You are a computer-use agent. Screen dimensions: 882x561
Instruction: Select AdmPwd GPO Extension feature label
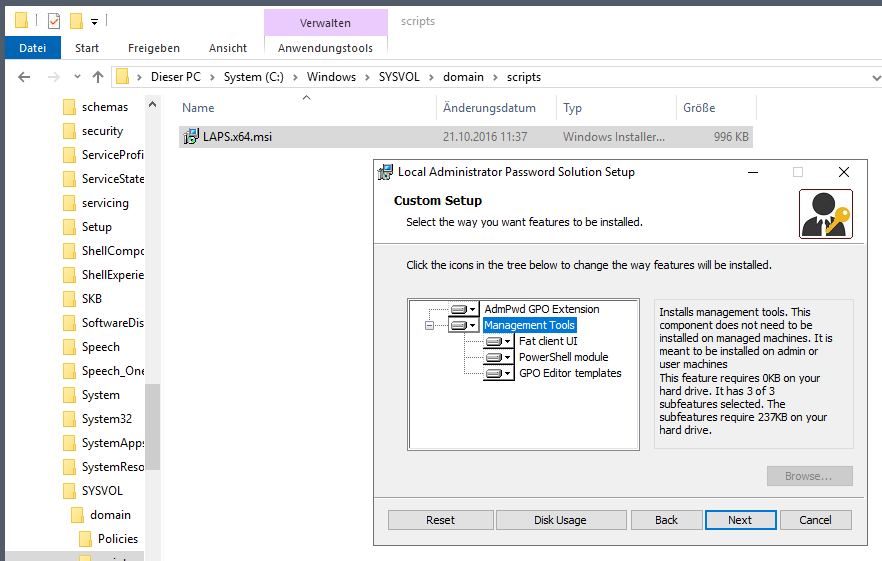(x=542, y=309)
